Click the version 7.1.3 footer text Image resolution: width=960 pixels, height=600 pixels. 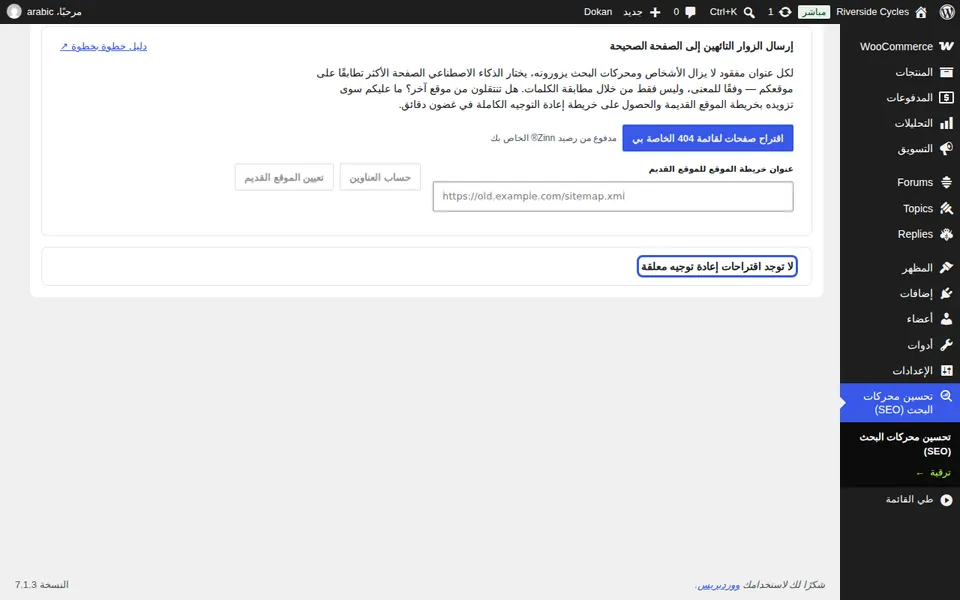pyautogui.click(x=42, y=585)
